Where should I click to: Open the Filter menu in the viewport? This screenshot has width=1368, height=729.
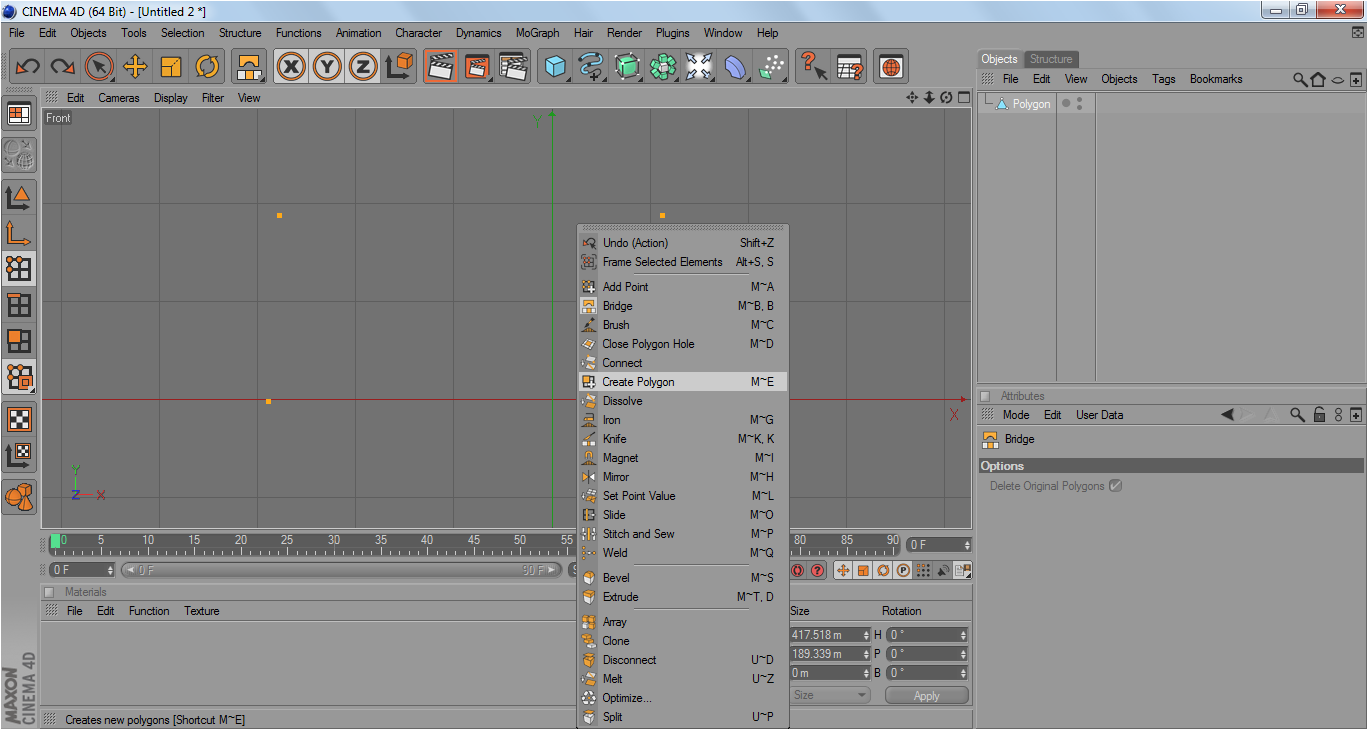coord(213,98)
